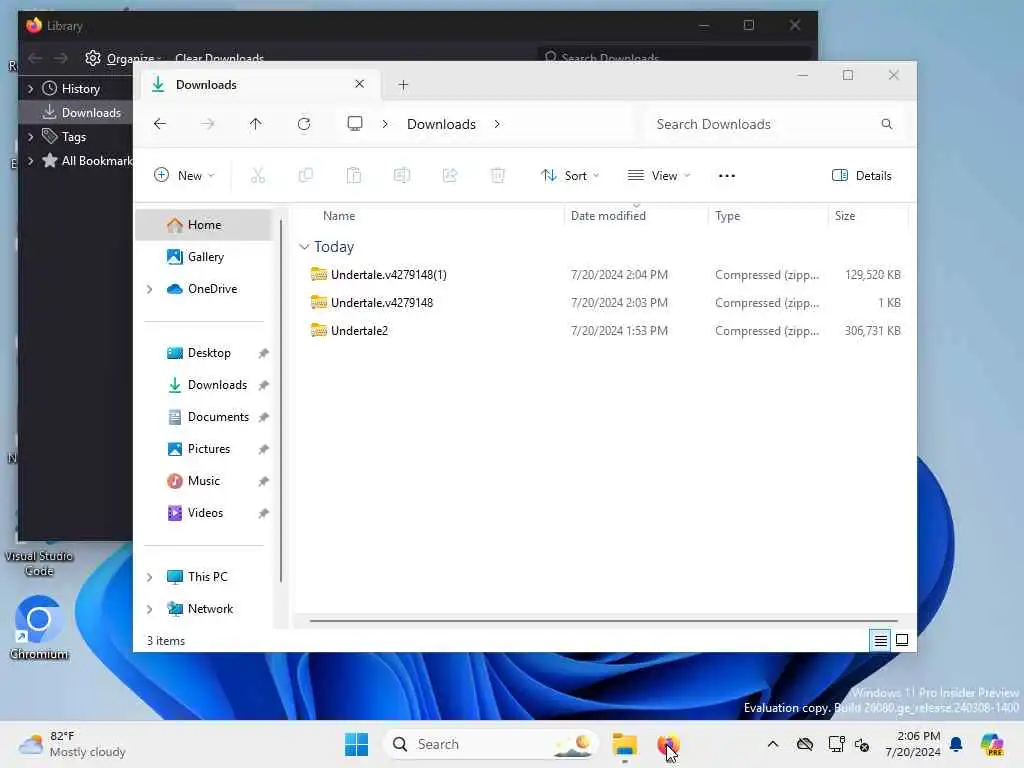Open the View dropdown
This screenshot has height=768, width=1024.
(x=658, y=176)
